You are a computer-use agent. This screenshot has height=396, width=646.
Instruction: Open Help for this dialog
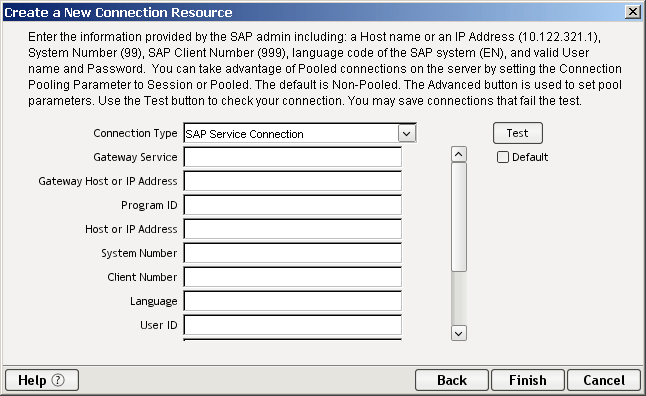pyautogui.click(x=42, y=380)
